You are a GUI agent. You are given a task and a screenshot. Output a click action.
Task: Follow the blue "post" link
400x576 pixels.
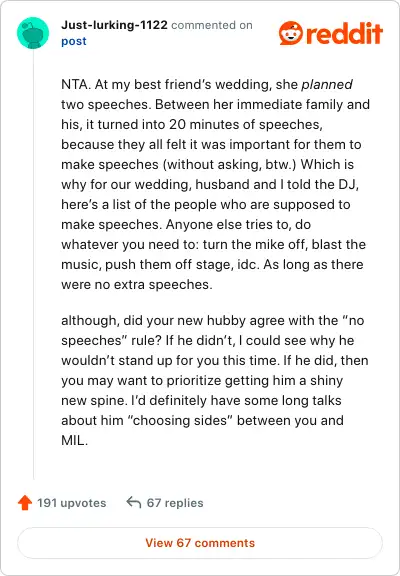click(x=74, y=41)
